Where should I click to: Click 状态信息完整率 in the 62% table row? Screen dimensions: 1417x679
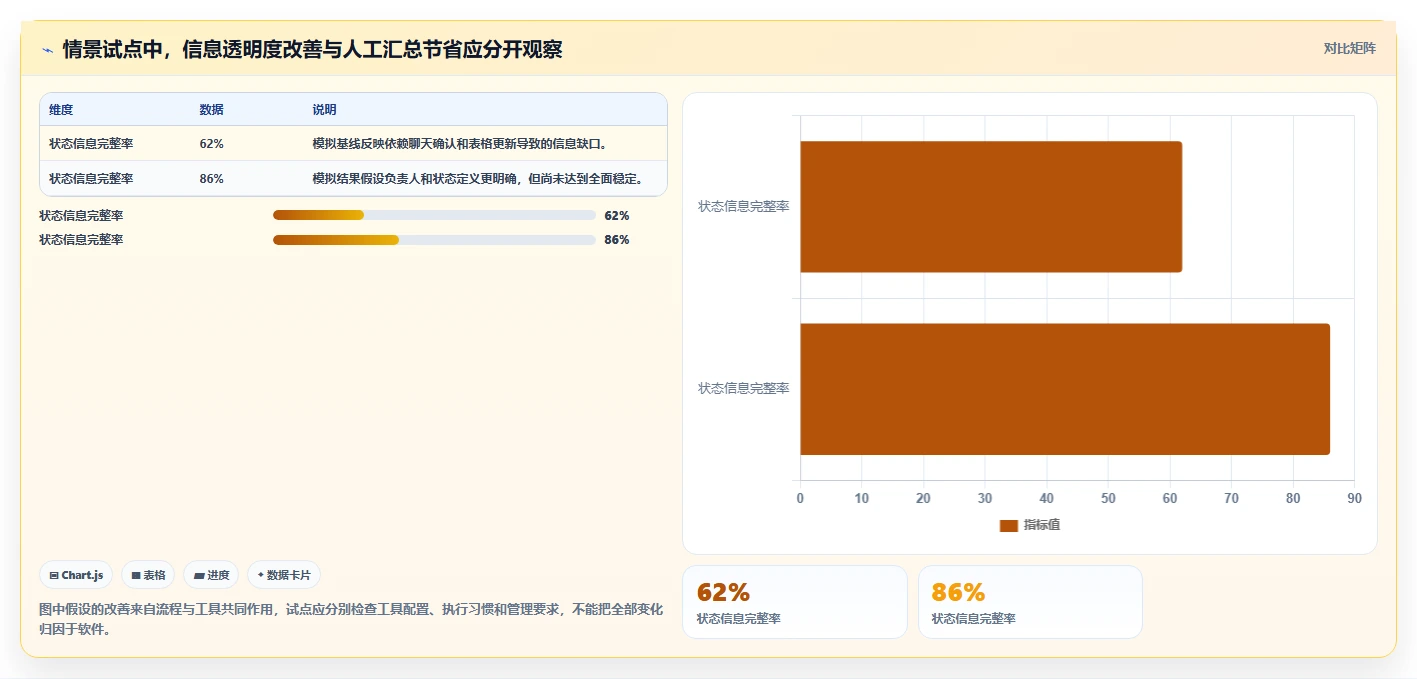91,144
